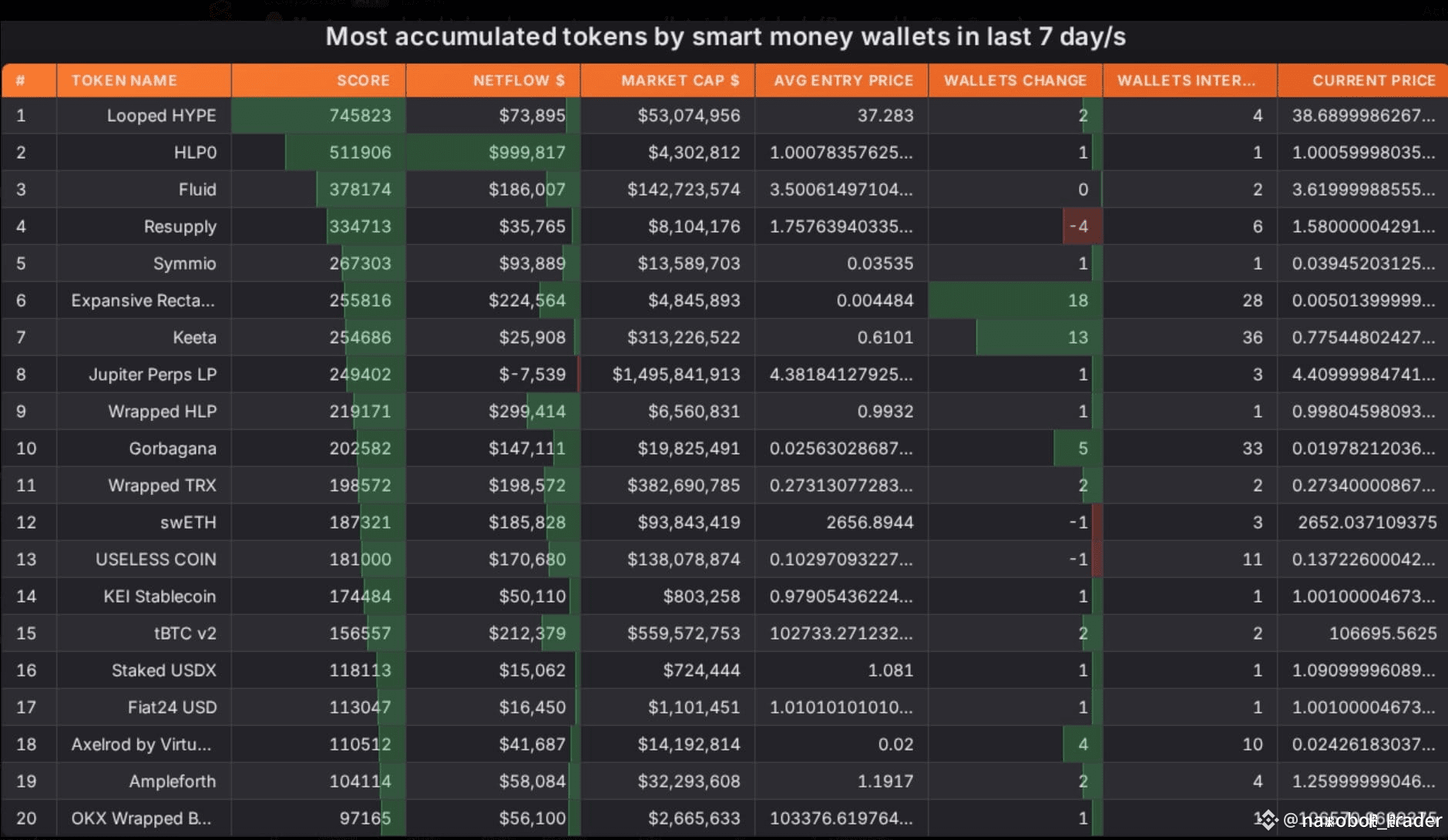The width and height of the screenshot is (1448, 840).
Task: Open Jupiter Perps LP token
Action: [153, 375]
